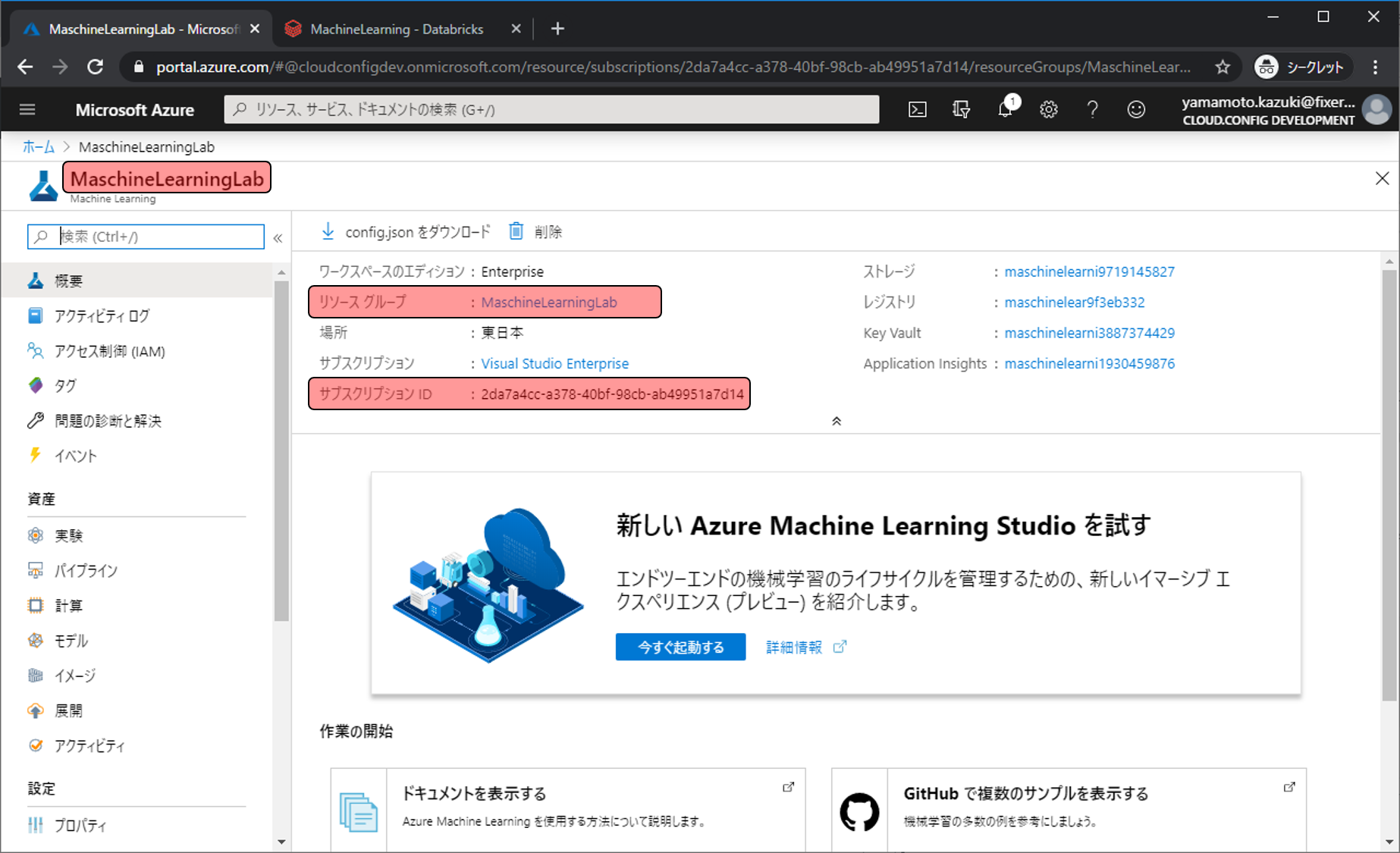Click the account avatar picture

coord(1377,110)
